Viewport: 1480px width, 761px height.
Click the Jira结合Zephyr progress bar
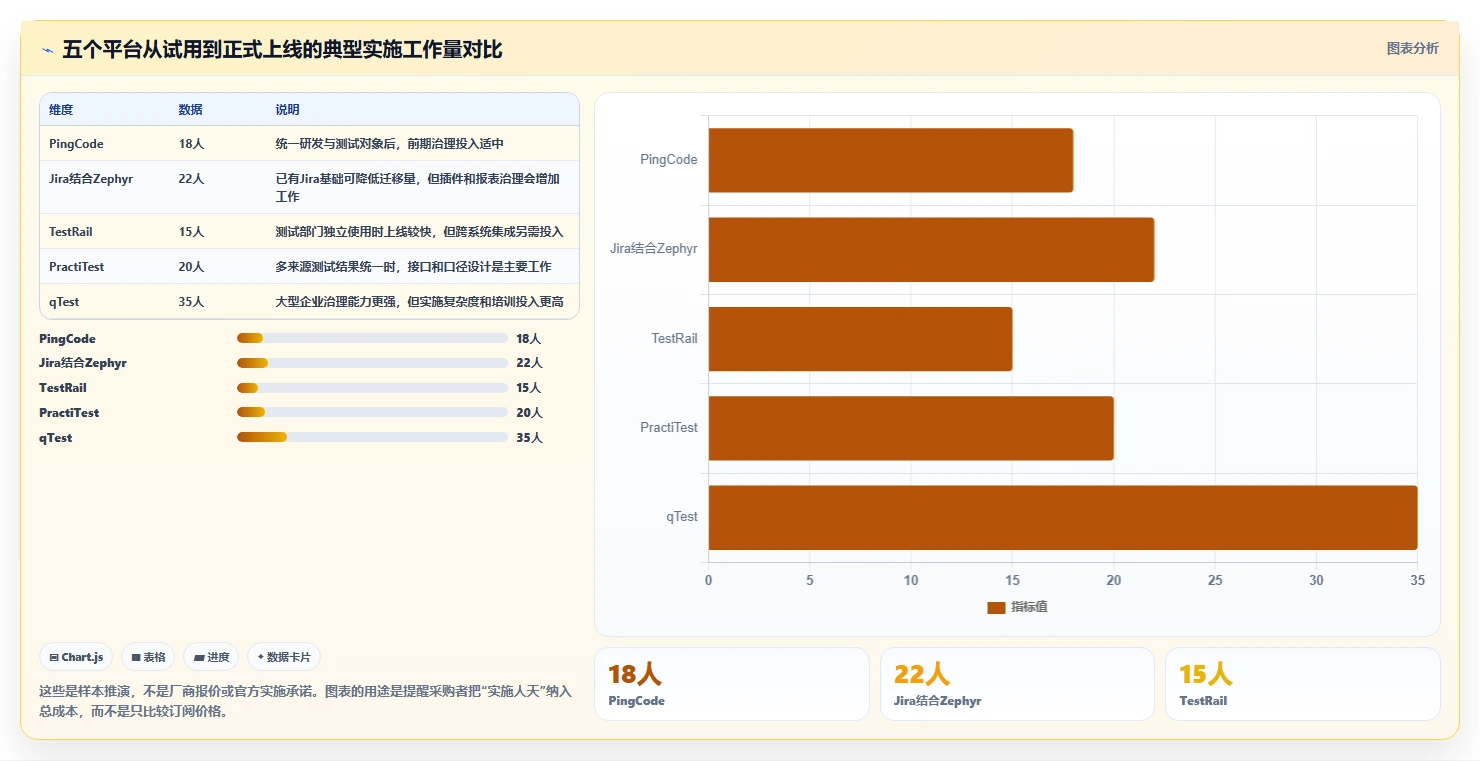pos(372,363)
